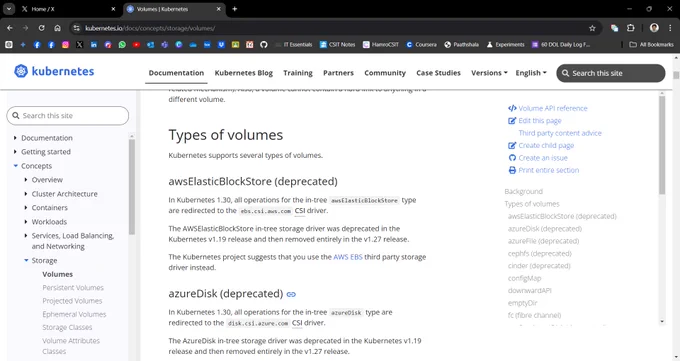
Task: Open the GitHub bookmark icon
Action: click(x=264, y=45)
